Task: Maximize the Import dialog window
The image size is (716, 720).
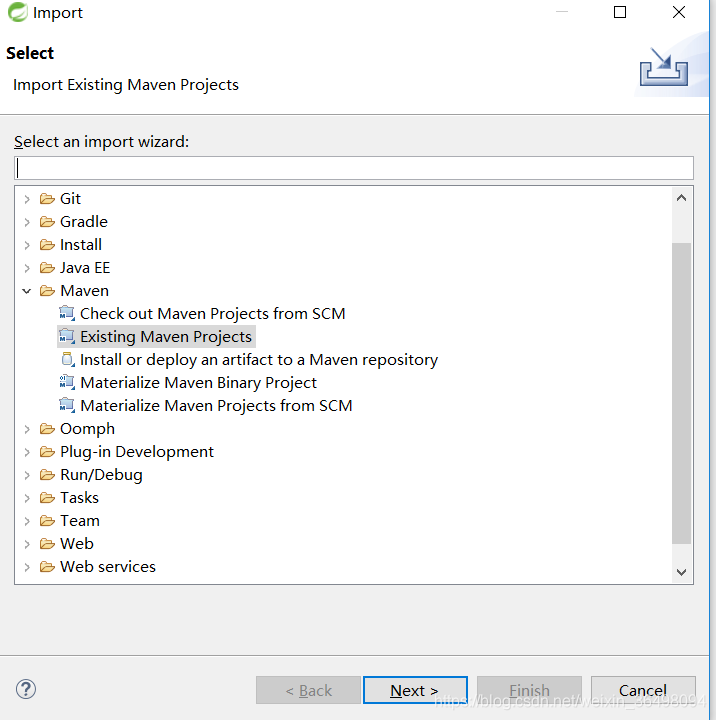Action: pyautogui.click(x=620, y=12)
